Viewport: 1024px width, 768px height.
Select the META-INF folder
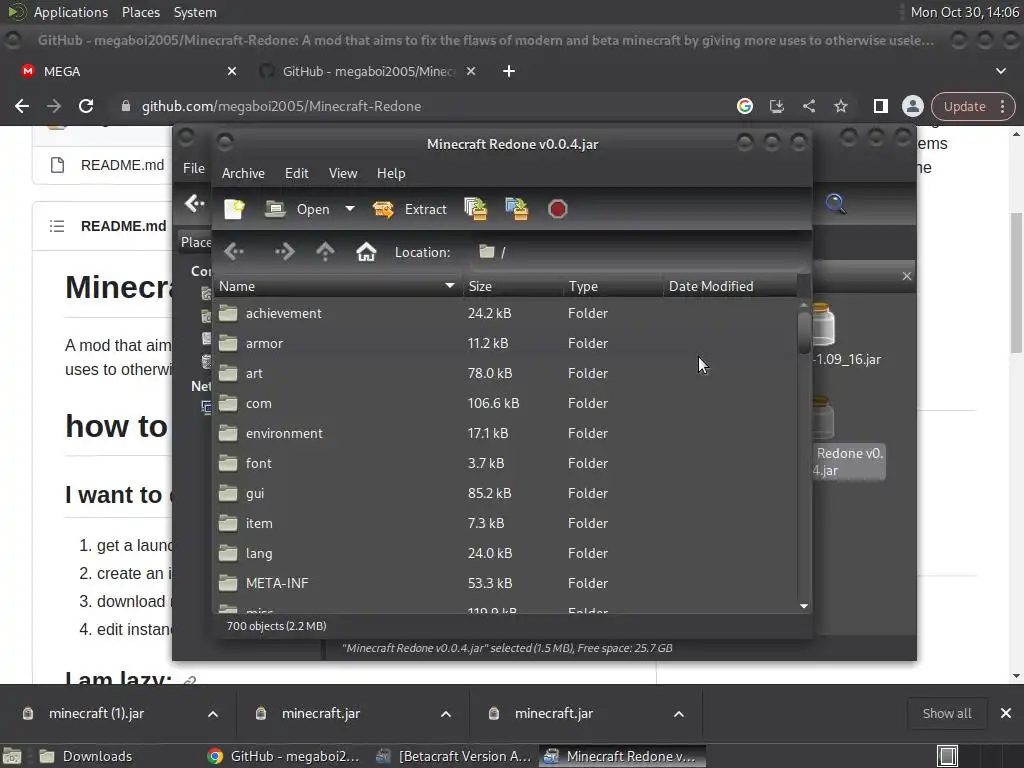pos(505,583)
